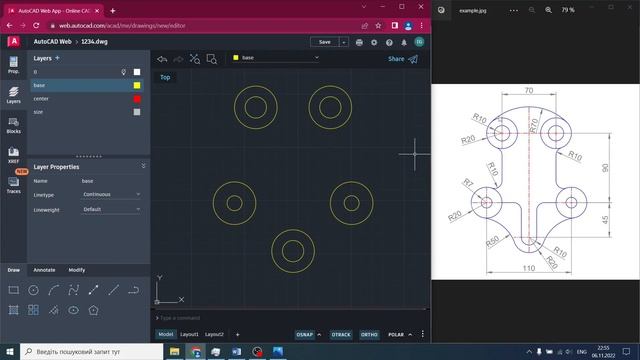Toggle ORTHO mode
640x360 pixels.
(369, 335)
